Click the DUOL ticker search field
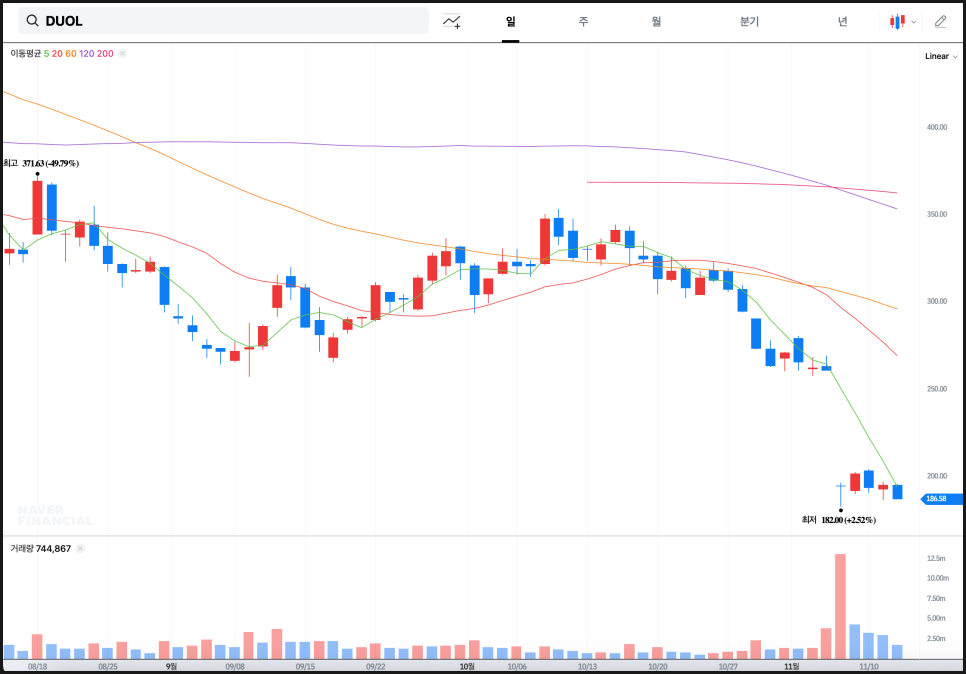 tap(230, 21)
